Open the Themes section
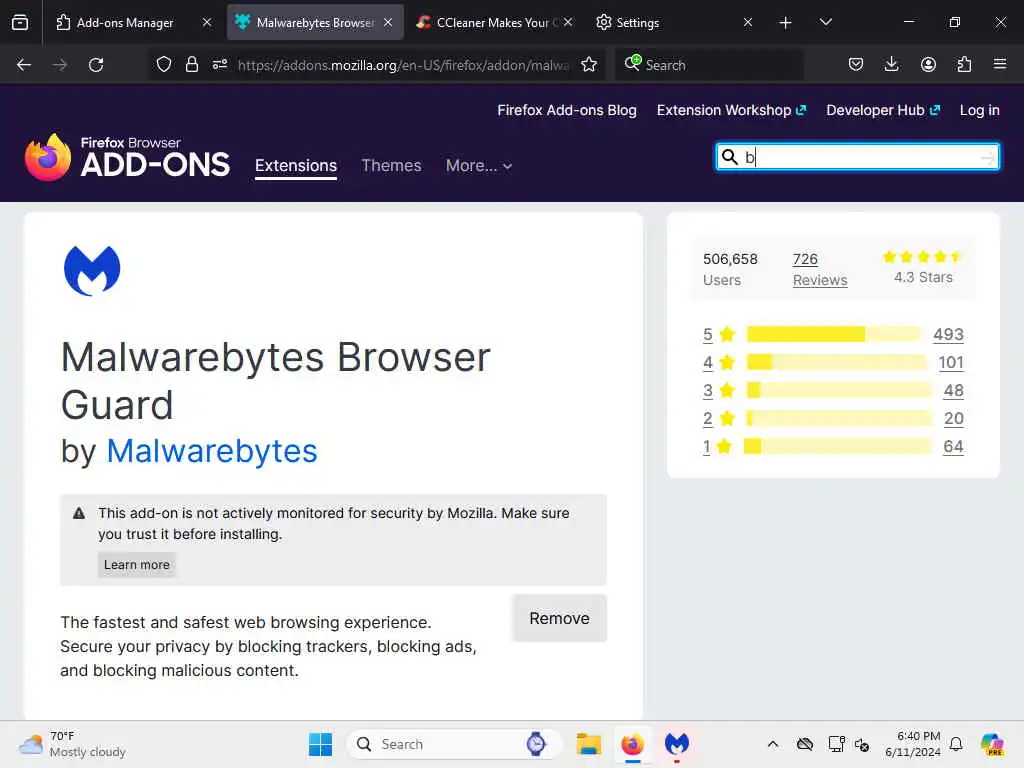This screenshot has height=768, width=1024. (x=391, y=166)
